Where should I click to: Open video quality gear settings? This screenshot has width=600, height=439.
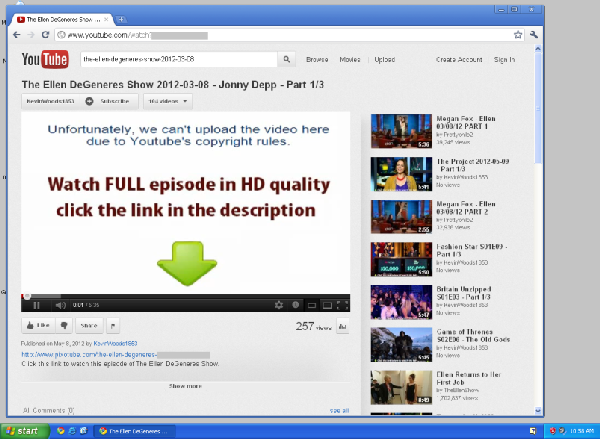(x=279, y=305)
